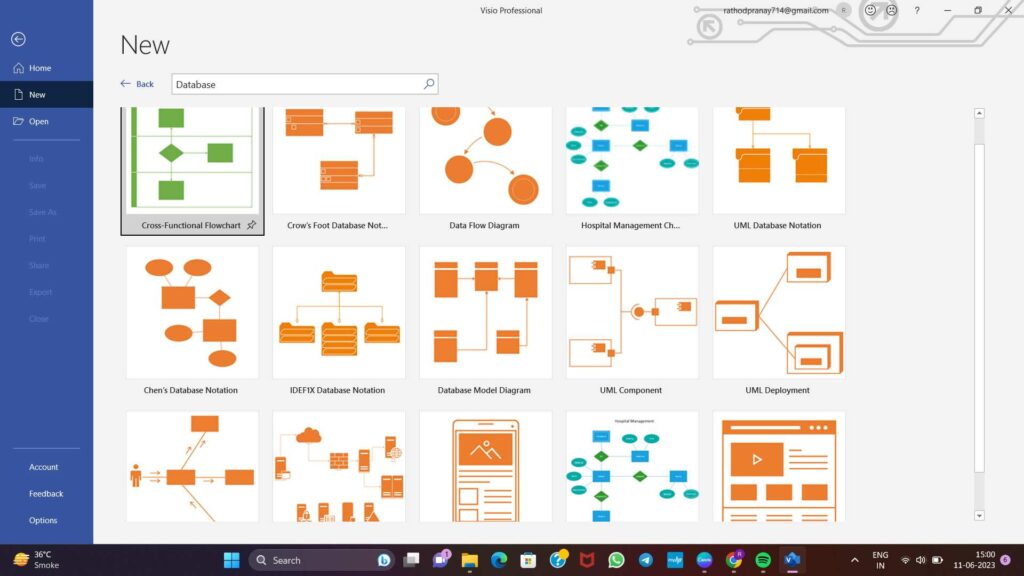Image resolution: width=1024 pixels, height=576 pixels.
Task: Open File Explorer from taskbar
Action: tap(470, 560)
